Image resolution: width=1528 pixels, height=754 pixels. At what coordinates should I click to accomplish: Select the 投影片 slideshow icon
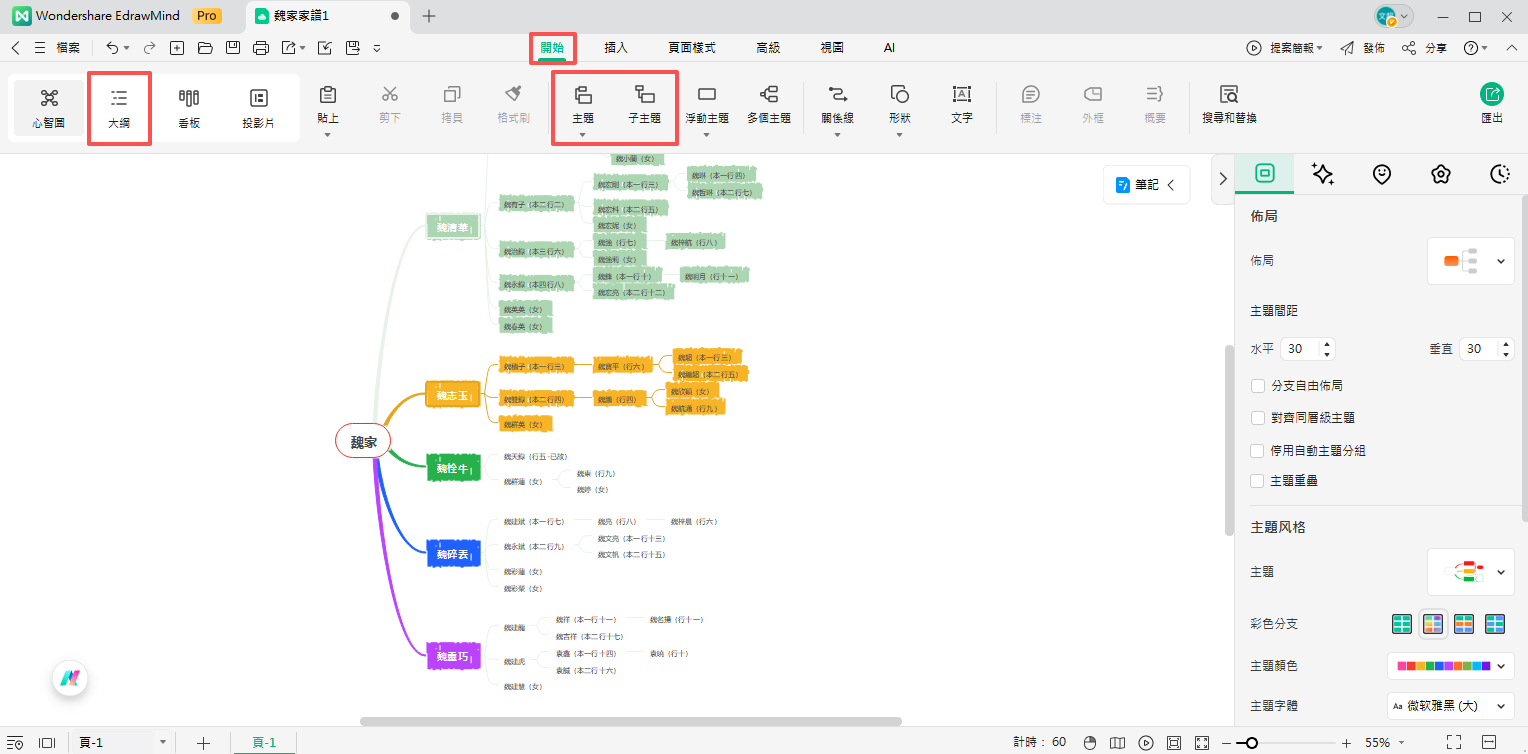click(x=259, y=105)
